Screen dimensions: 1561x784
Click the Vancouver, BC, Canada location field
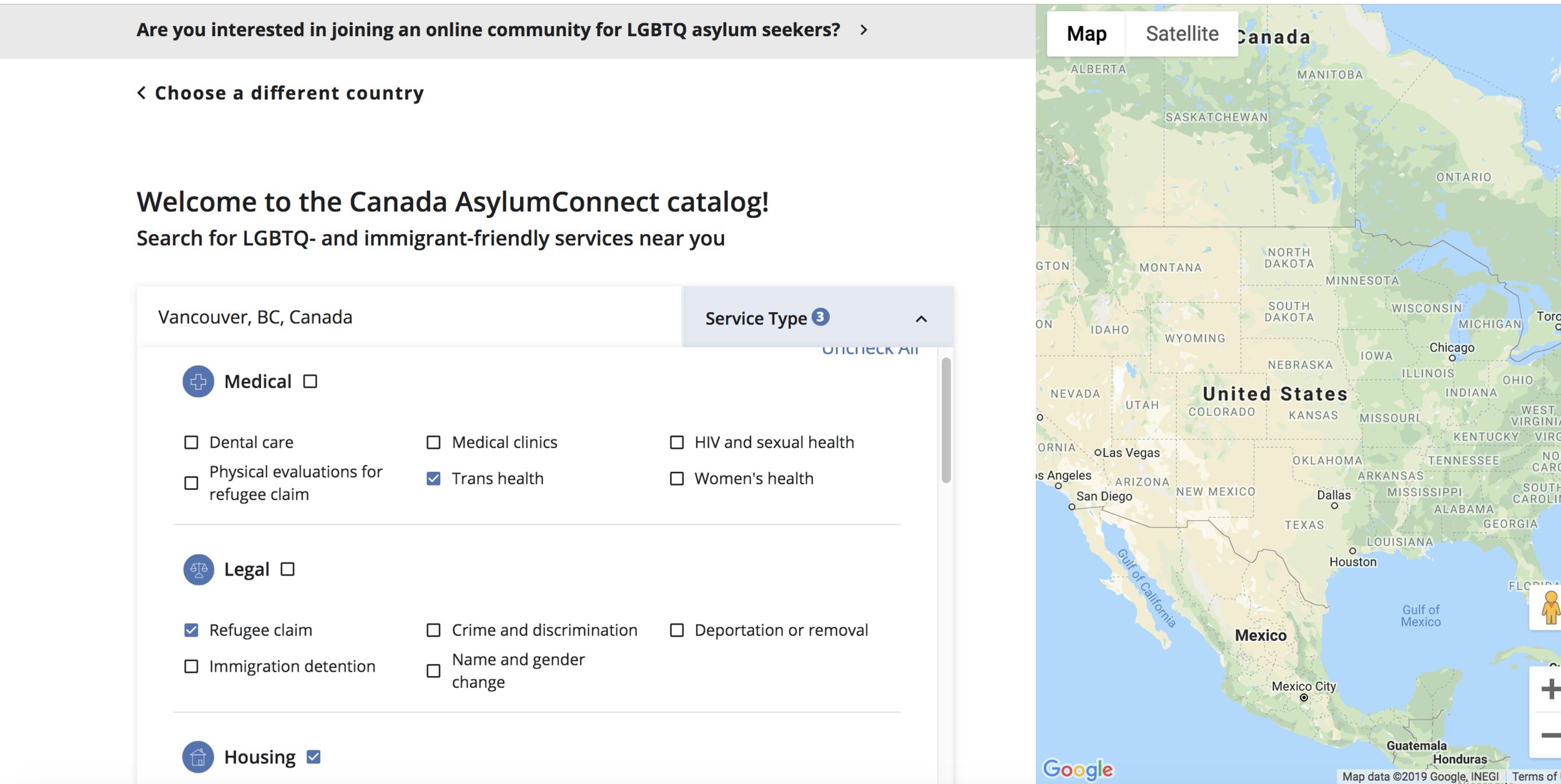point(409,317)
